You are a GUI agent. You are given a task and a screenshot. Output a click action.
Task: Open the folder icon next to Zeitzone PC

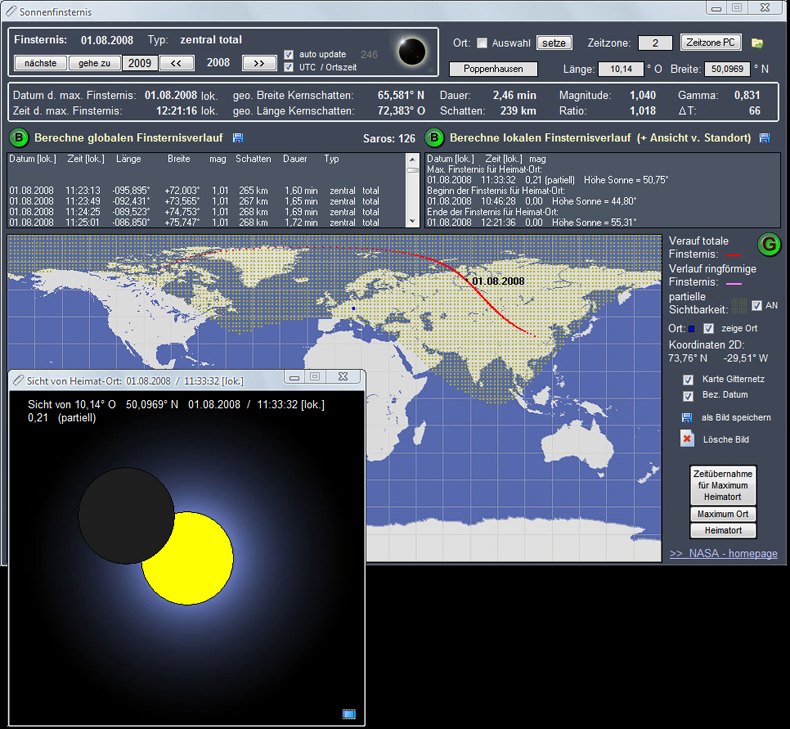click(758, 43)
